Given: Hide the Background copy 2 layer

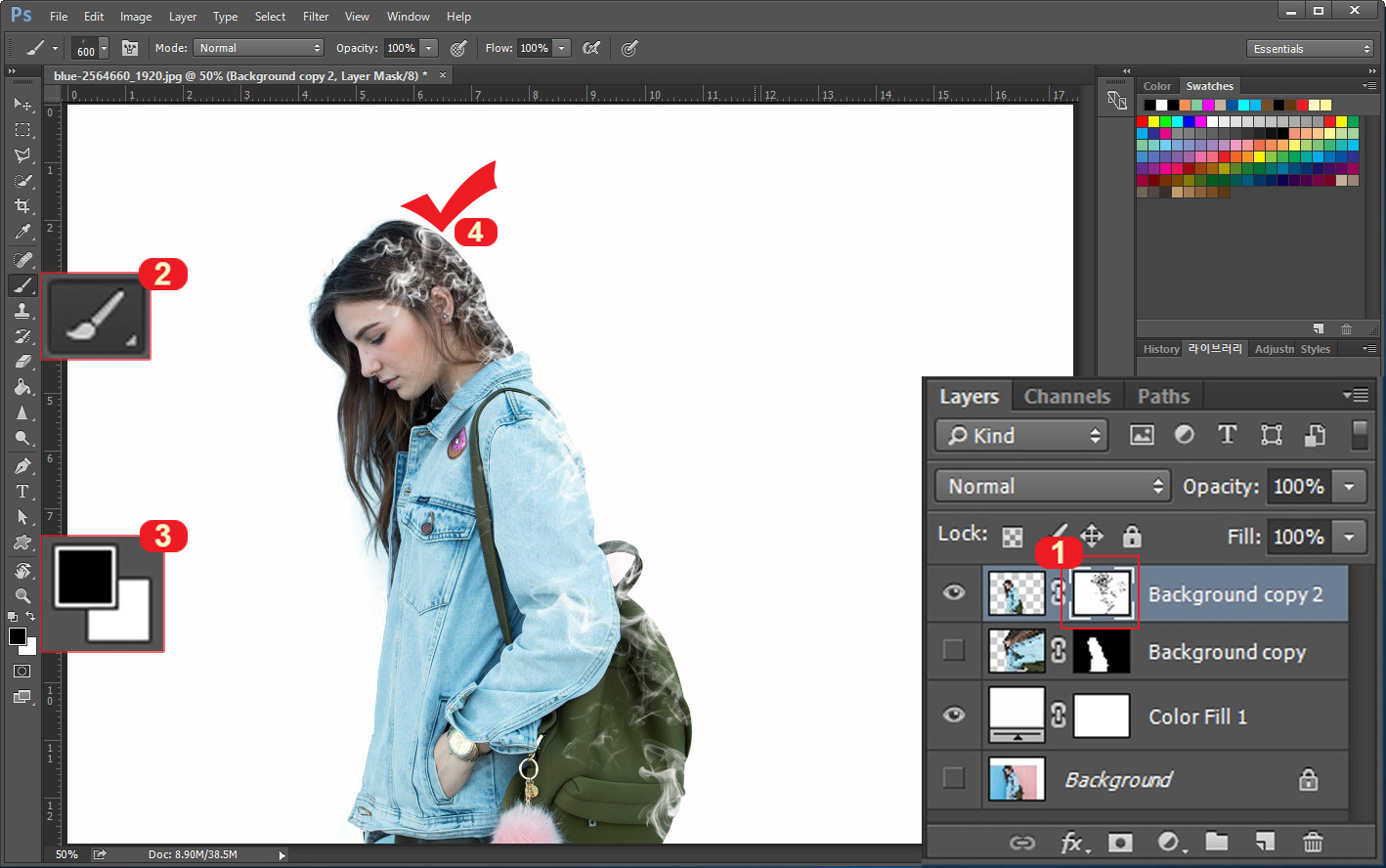Looking at the screenshot, I should click(954, 592).
